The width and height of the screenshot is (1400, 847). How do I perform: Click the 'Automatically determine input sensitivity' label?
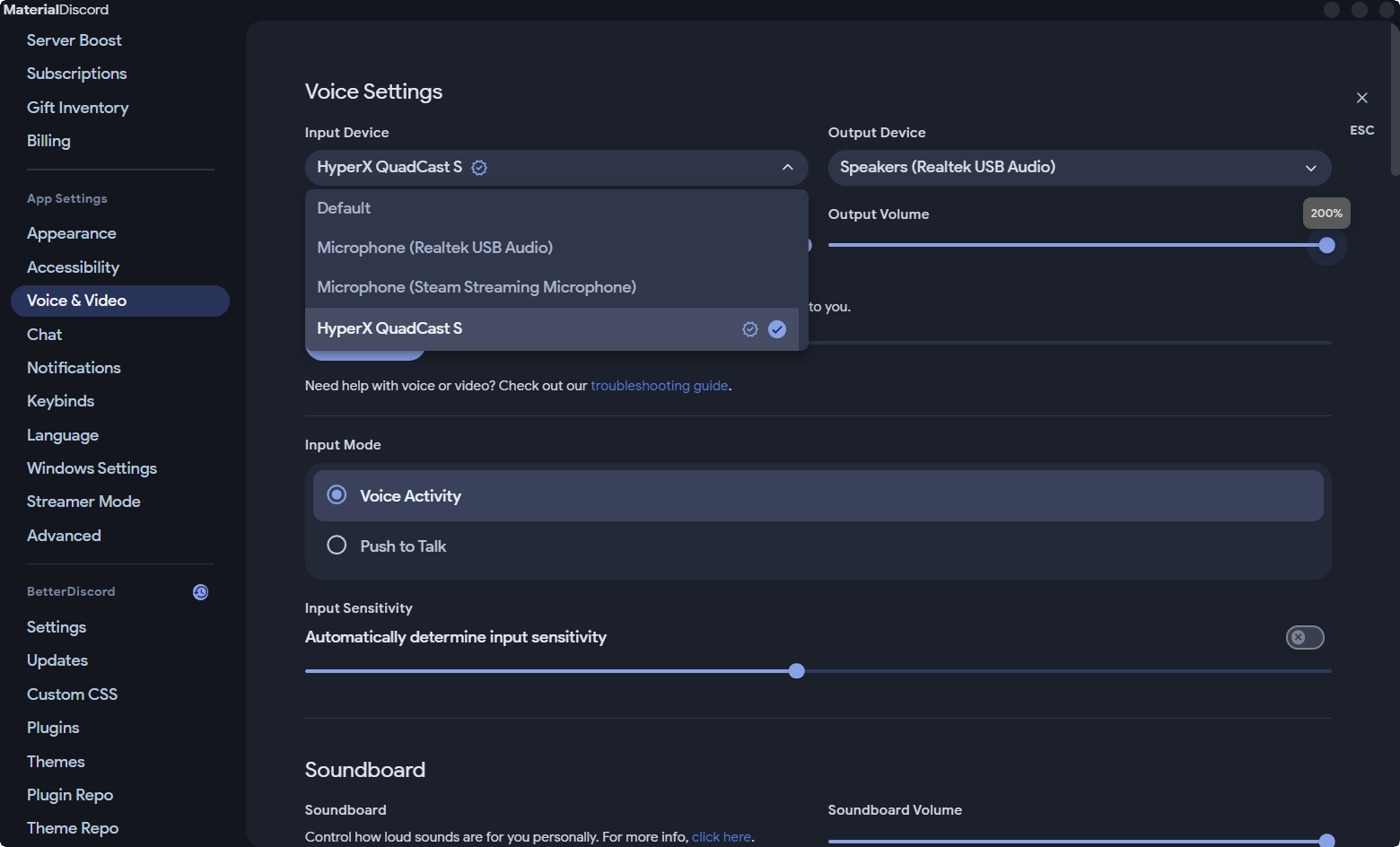[456, 637]
